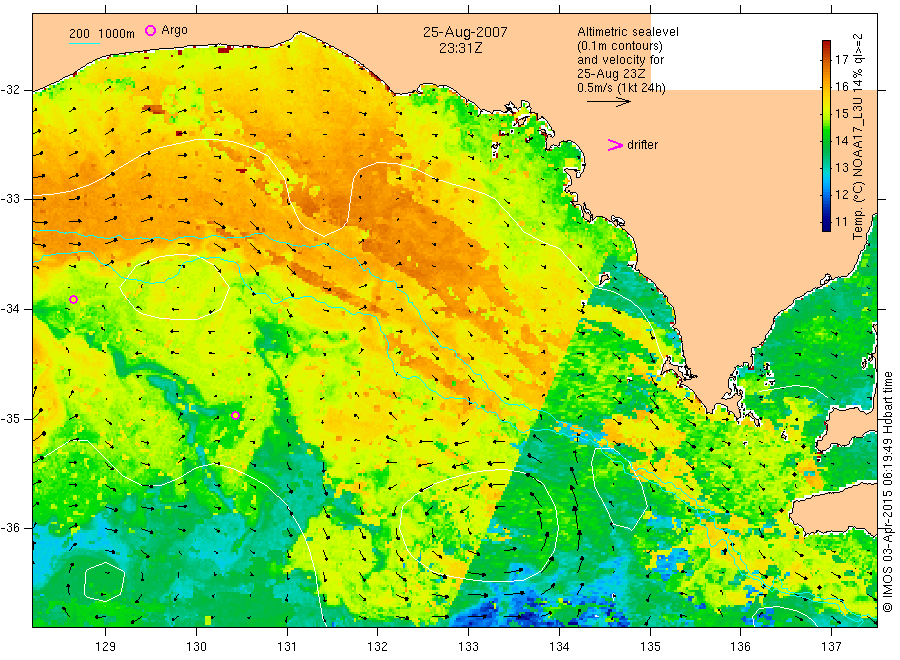Screen dimensions: 900x660
Task: Click the longitude 133 axis label
Action: [x=468, y=647]
